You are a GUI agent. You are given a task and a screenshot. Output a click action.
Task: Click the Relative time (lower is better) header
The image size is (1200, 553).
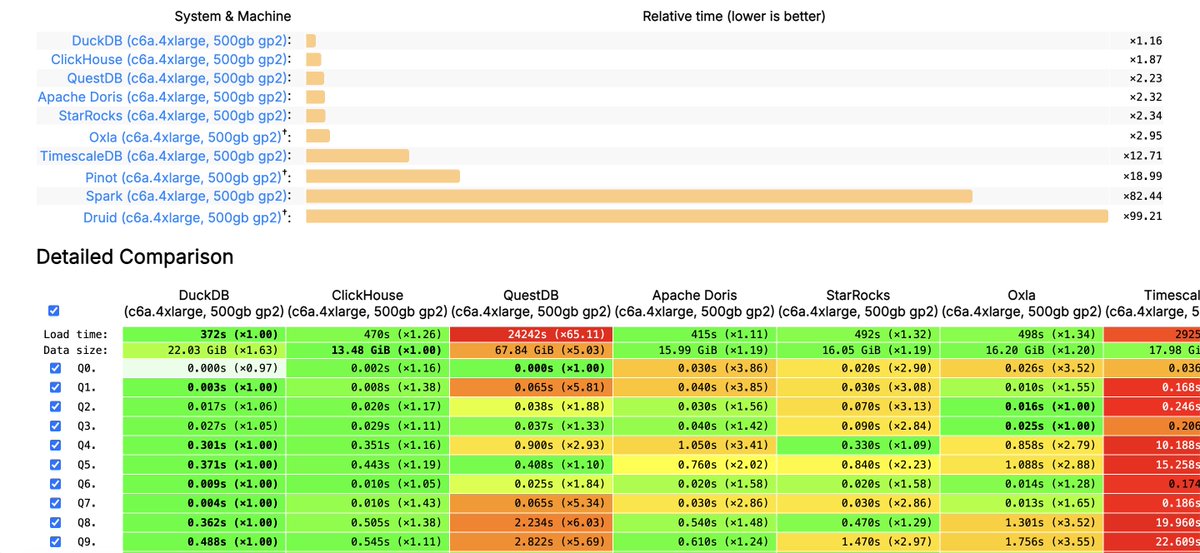pos(734,16)
